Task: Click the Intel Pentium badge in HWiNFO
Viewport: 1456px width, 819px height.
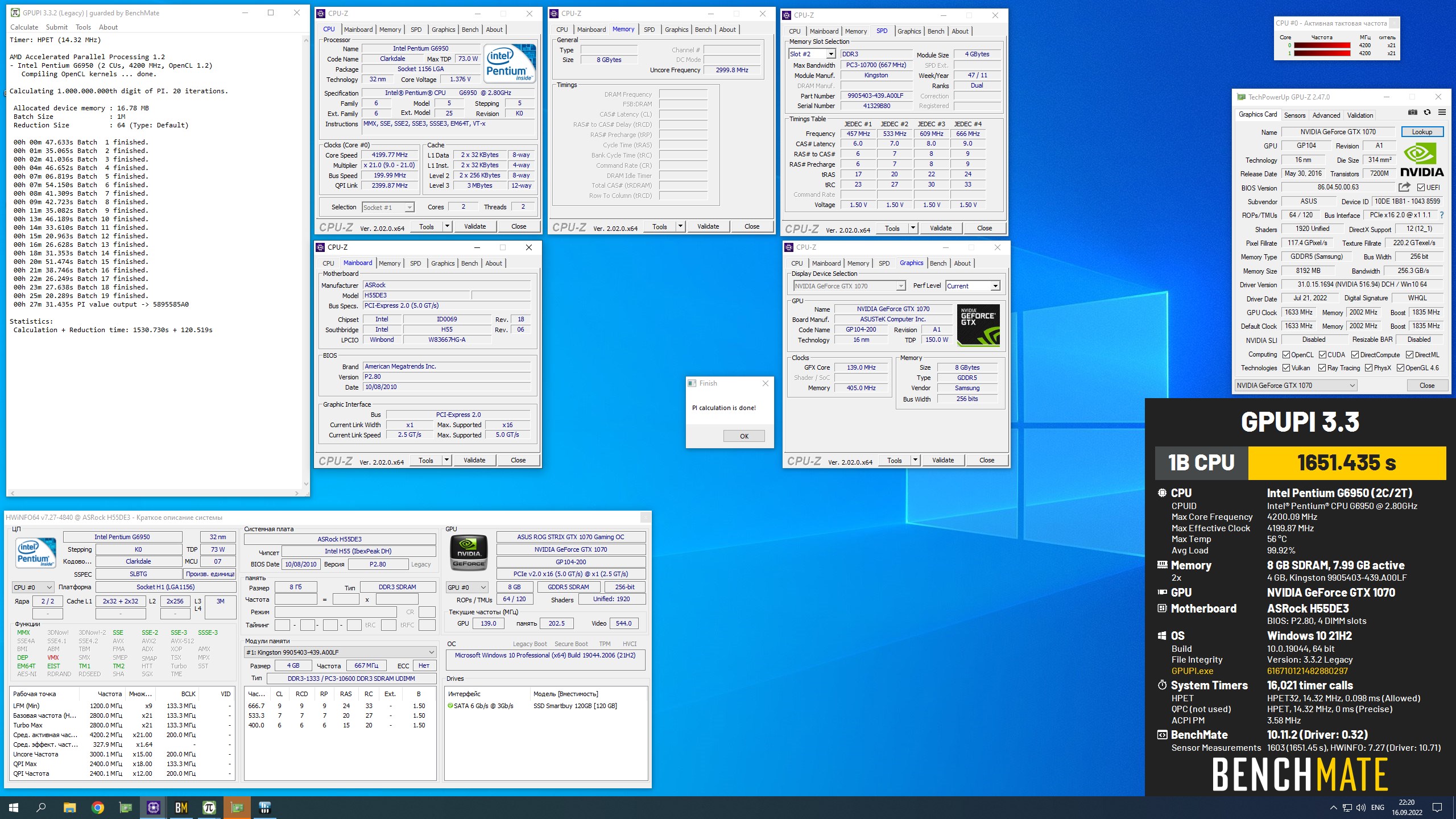Action: pyautogui.click(x=36, y=552)
